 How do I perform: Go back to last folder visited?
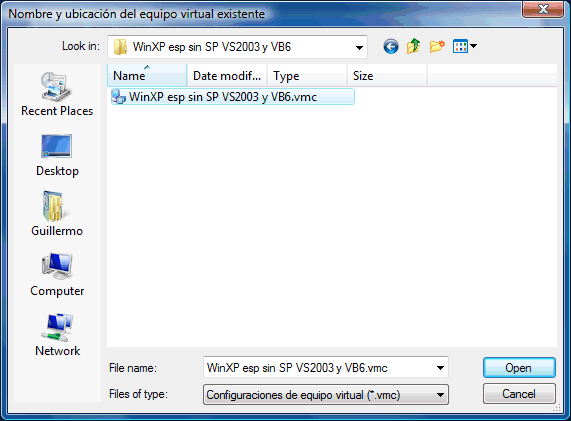(x=391, y=47)
